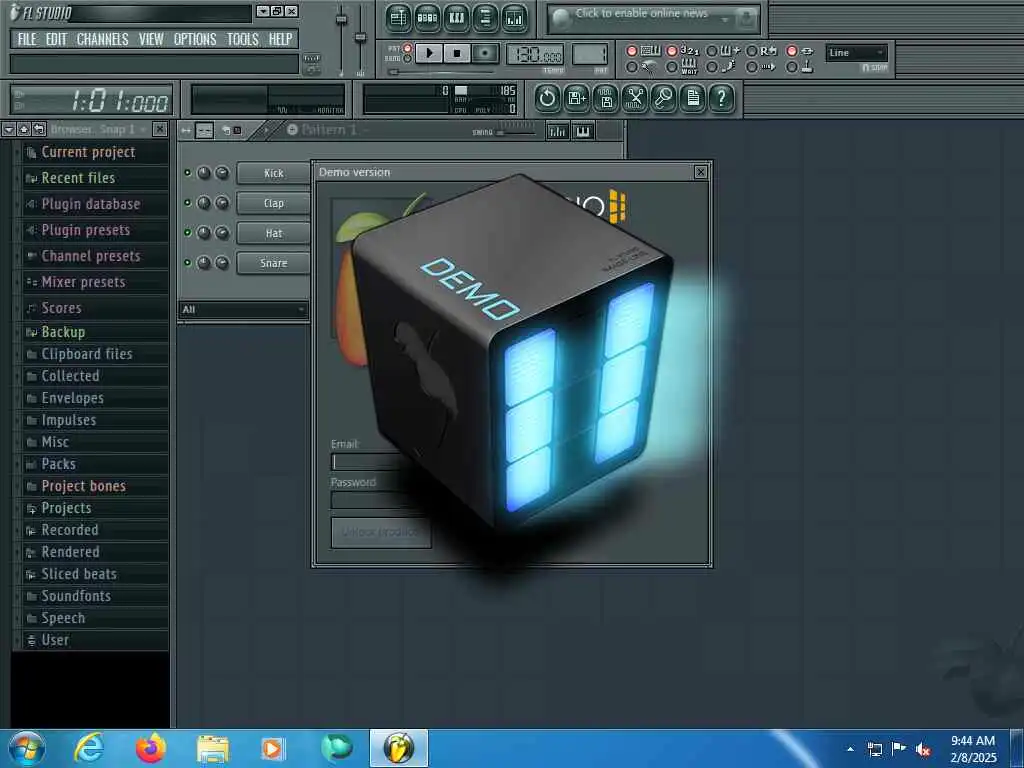The image size is (1024, 768).
Task: Click the Kick channel button
Action: coord(273,173)
